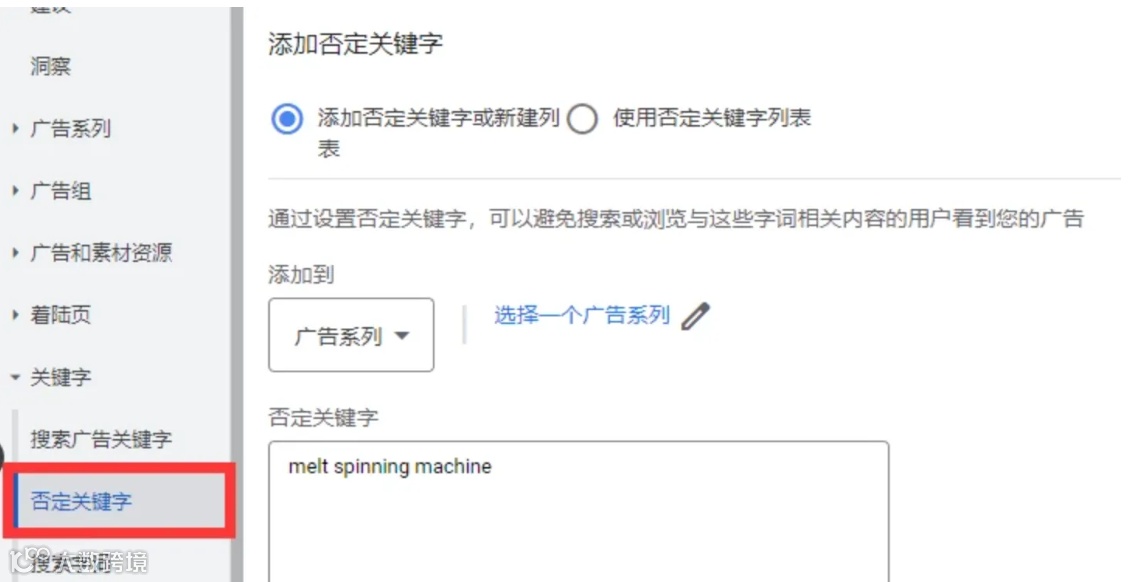Viewport: 1137px width, 582px height.
Task: Open the 广告和素材资源 sidebar item
Action: point(101,253)
